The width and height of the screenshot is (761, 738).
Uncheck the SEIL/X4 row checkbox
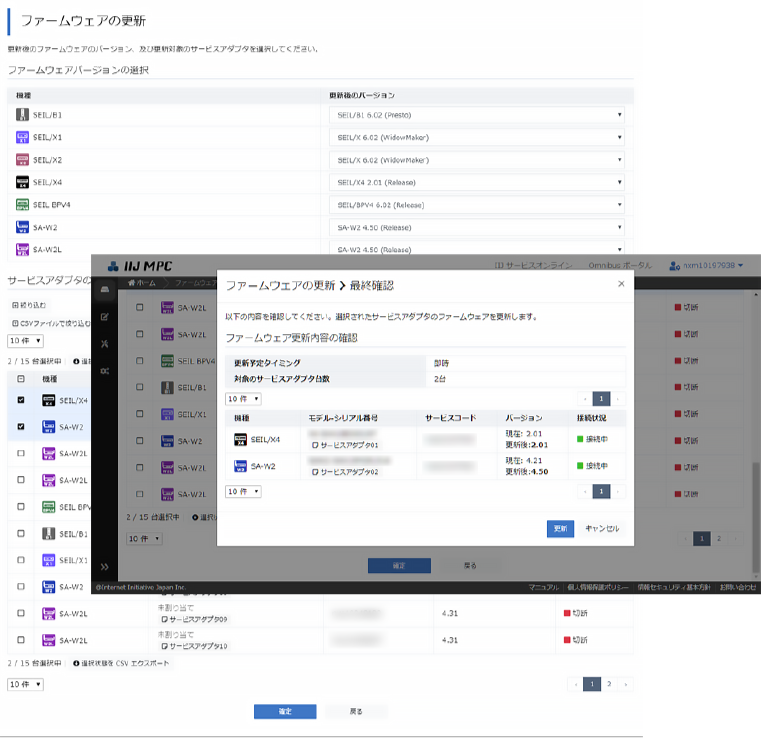point(21,400)
